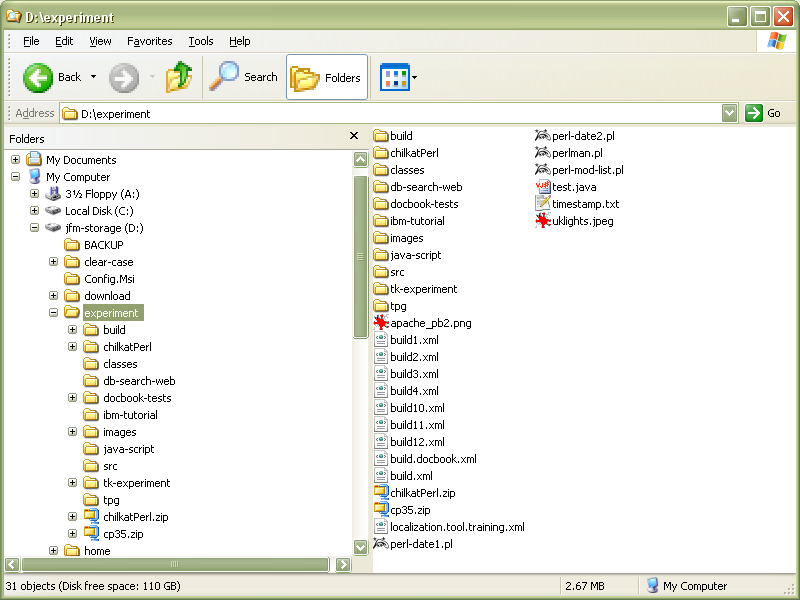Select the apache_pb2.png file icon
The width and height of the screenshot is (800, 600).
pyautogui.click(x=381, y=323)
